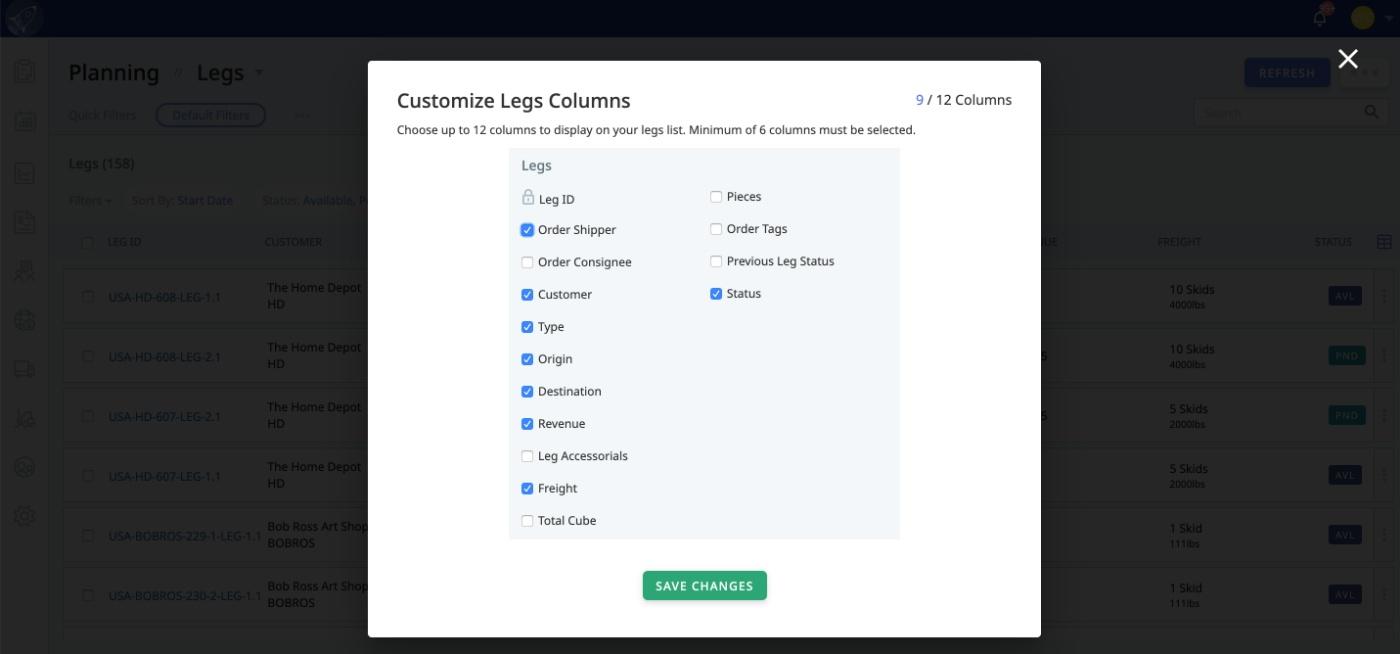This screenshot has width=1400, height=654.
Task: Open leg USA-HD-608-LEG-2.1
Action: tap(165, 357)
